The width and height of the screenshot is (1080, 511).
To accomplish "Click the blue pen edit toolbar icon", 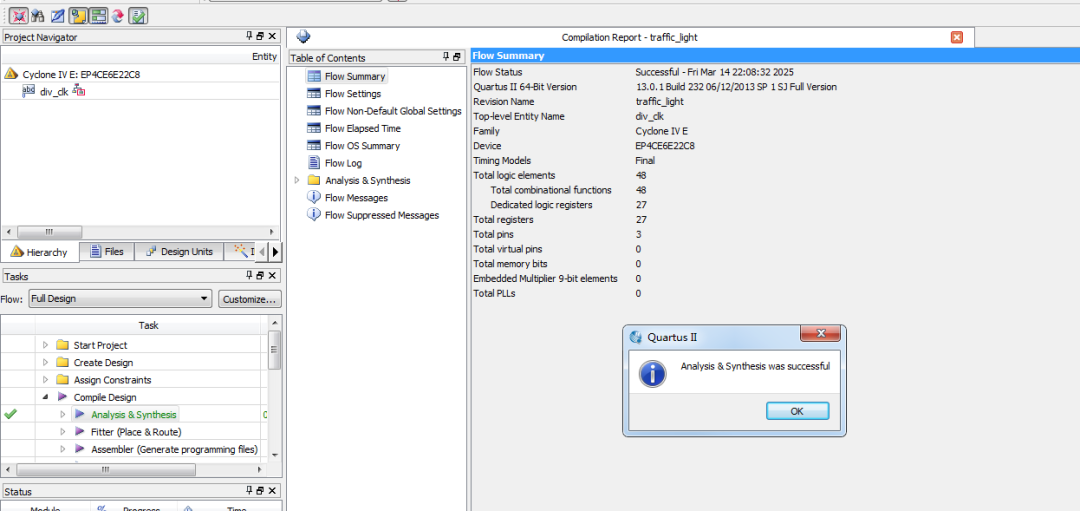I will 58,15.
